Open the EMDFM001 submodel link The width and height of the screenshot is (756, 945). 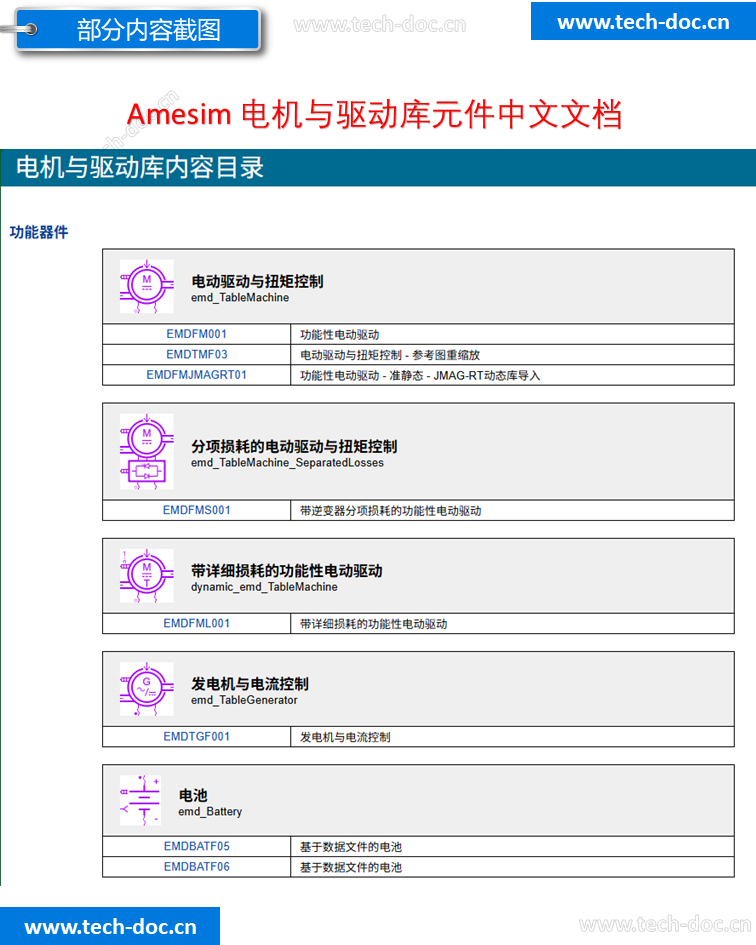coord(197,334)
